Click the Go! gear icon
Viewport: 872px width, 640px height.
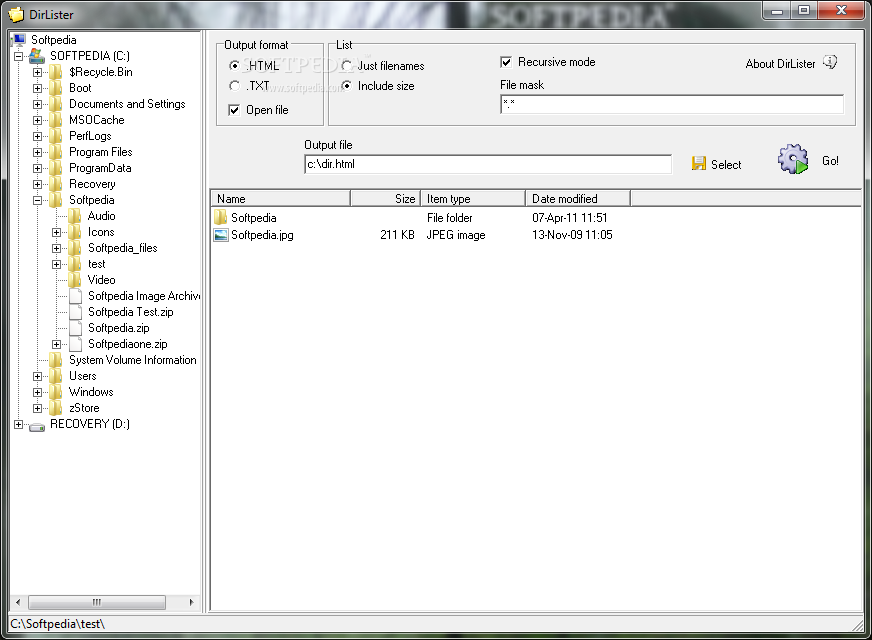793,160
